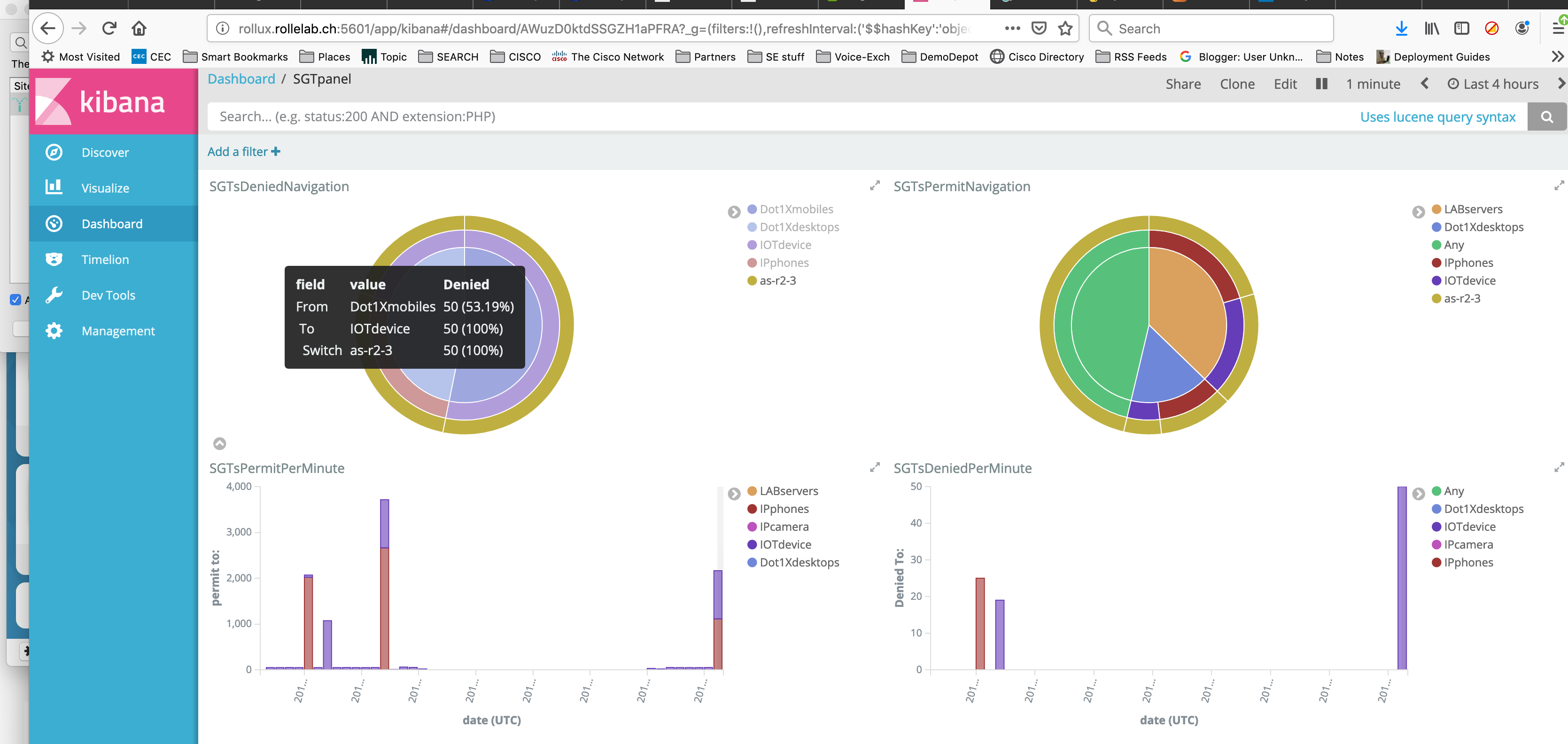Pause auto-refresh with the pause icon

[1321, 84]
